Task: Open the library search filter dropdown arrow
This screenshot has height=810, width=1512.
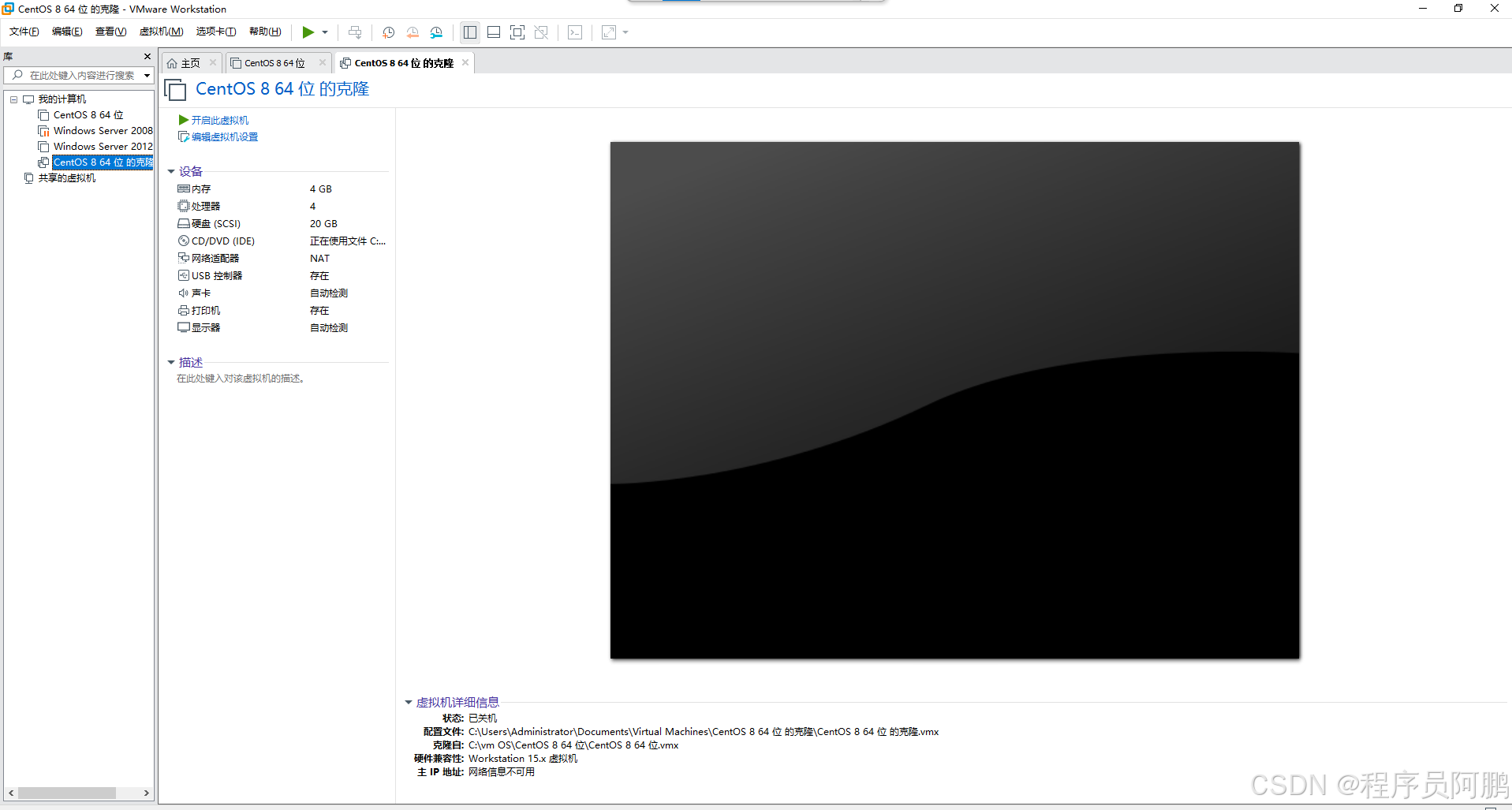Action: coord(147,76)
